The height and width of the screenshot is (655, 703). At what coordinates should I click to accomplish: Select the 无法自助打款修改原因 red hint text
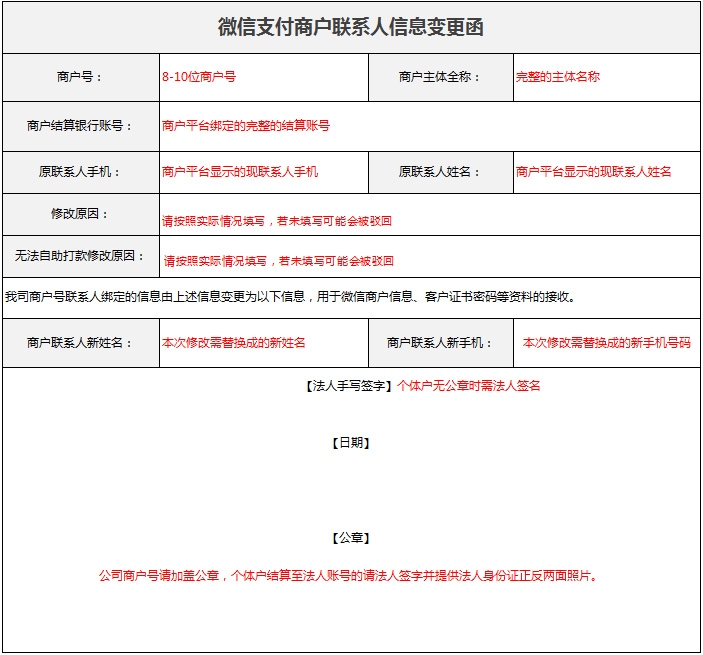[x=278, y=261]
